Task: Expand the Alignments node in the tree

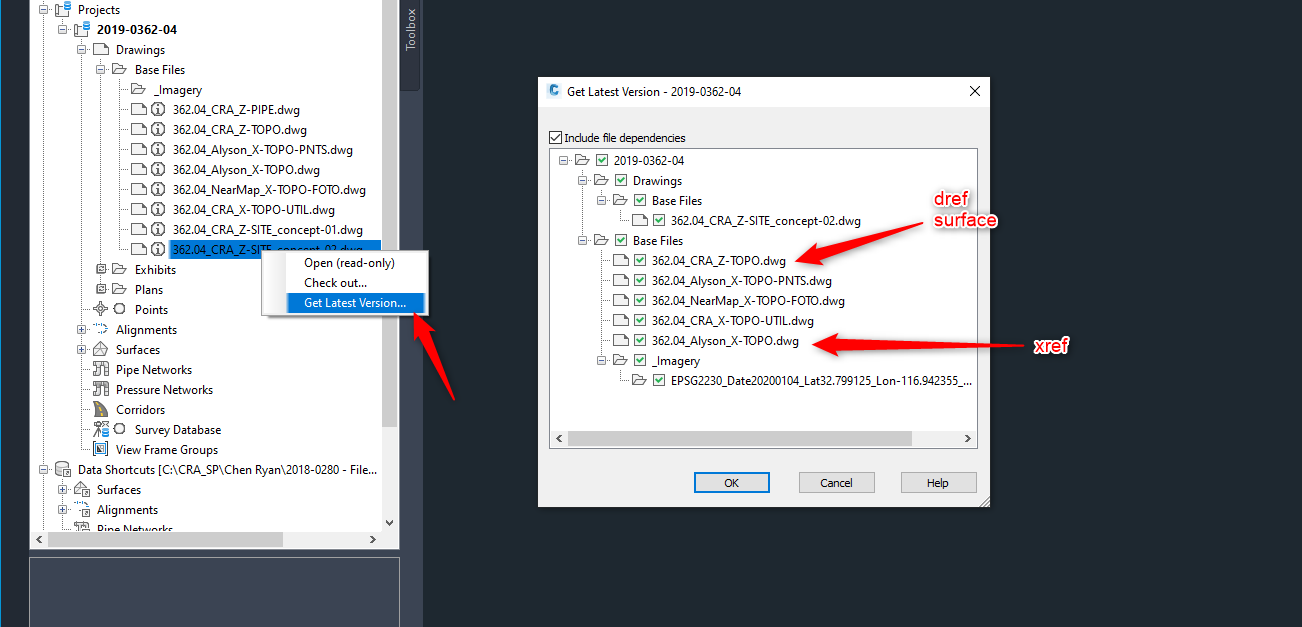Action: (84, 329)
